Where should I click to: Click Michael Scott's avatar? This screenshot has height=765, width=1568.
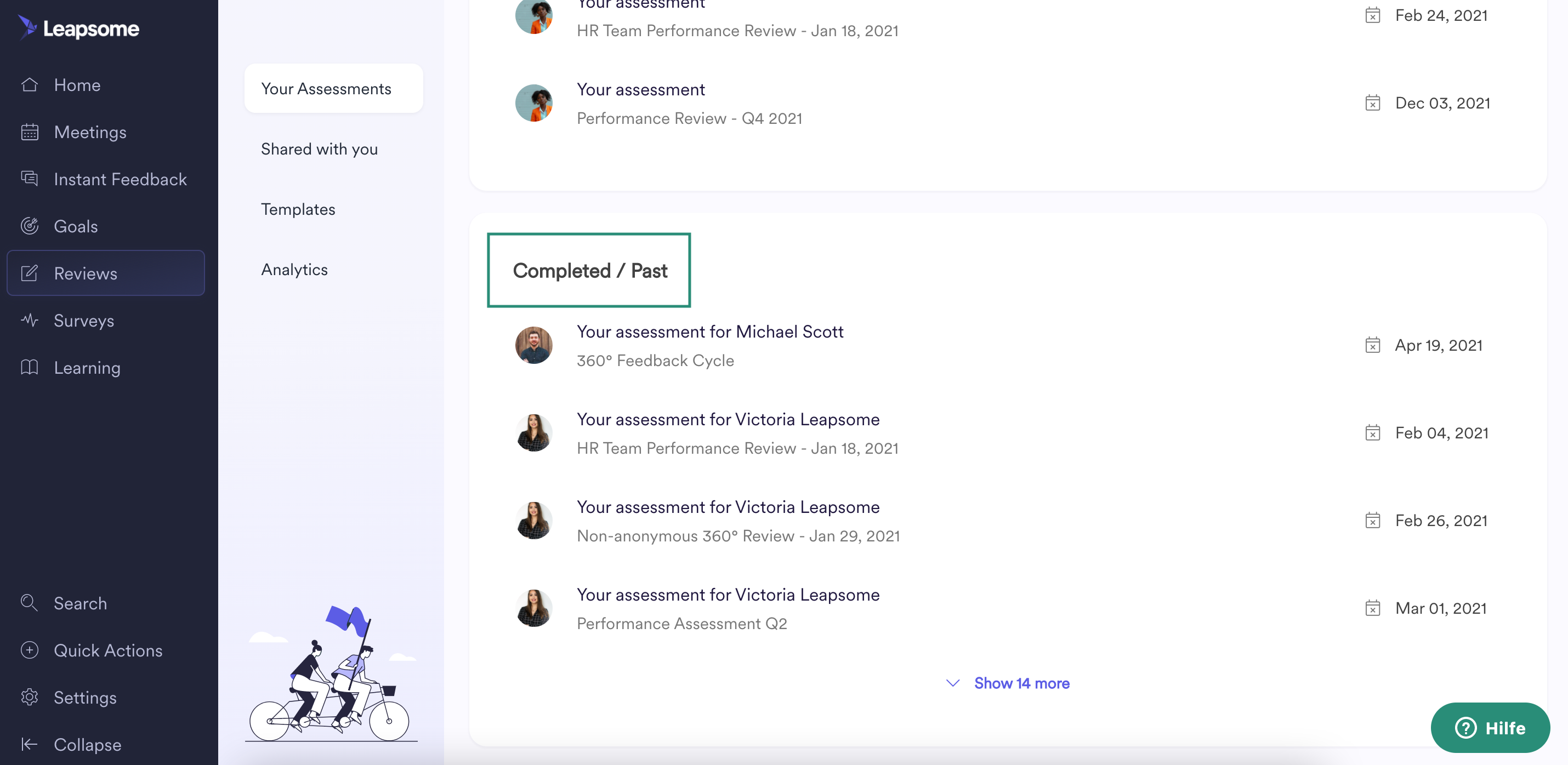tap(534, 345)
